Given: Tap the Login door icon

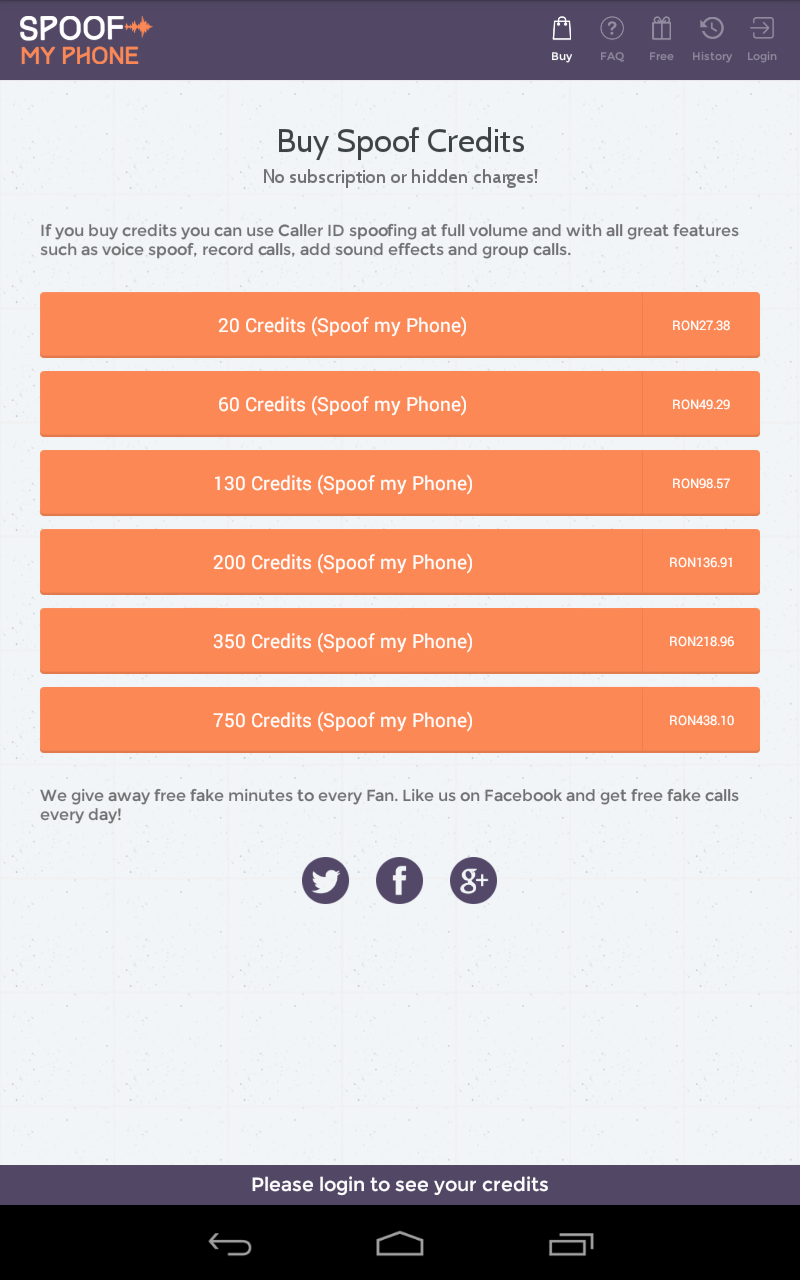Looking at the screenshot, I should pos(762,29).
